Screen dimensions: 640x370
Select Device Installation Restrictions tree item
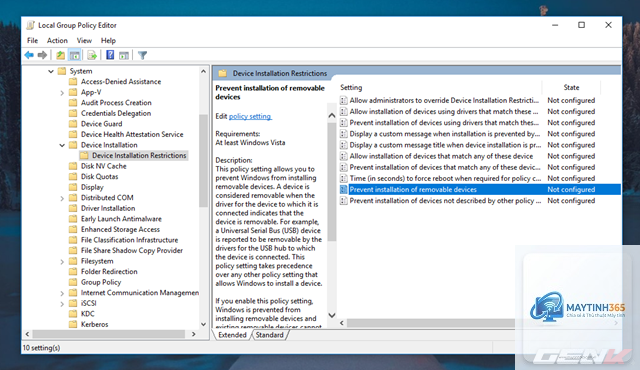[139, 155]
